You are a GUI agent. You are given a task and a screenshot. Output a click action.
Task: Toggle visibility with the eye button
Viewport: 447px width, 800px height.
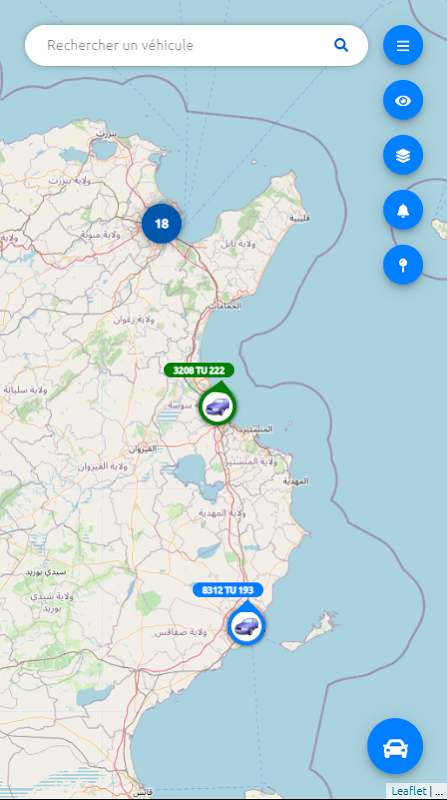(x=403, y=101)
